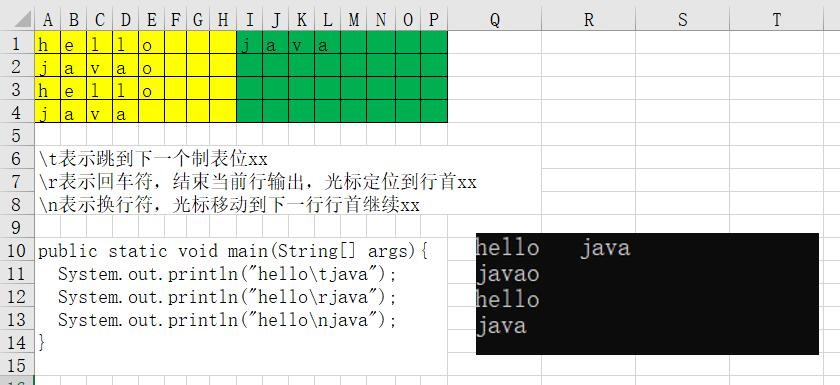Select row 1 header
840x385 pixels.
[x=17, y=42]
